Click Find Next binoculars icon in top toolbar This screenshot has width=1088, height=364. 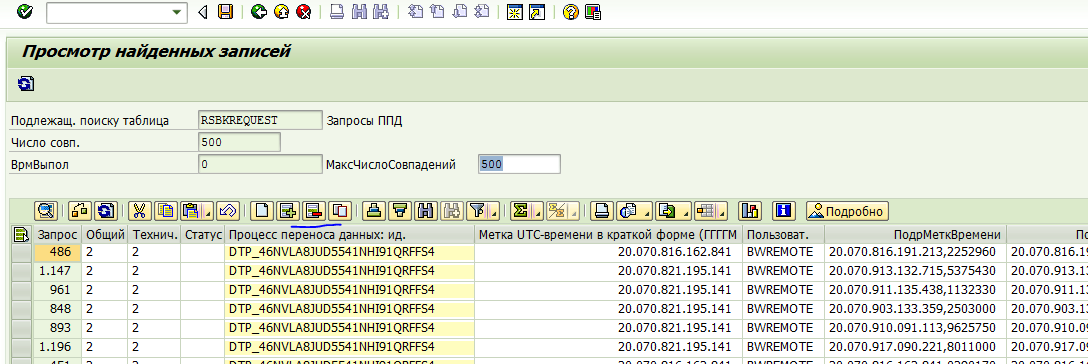(380, 12)
